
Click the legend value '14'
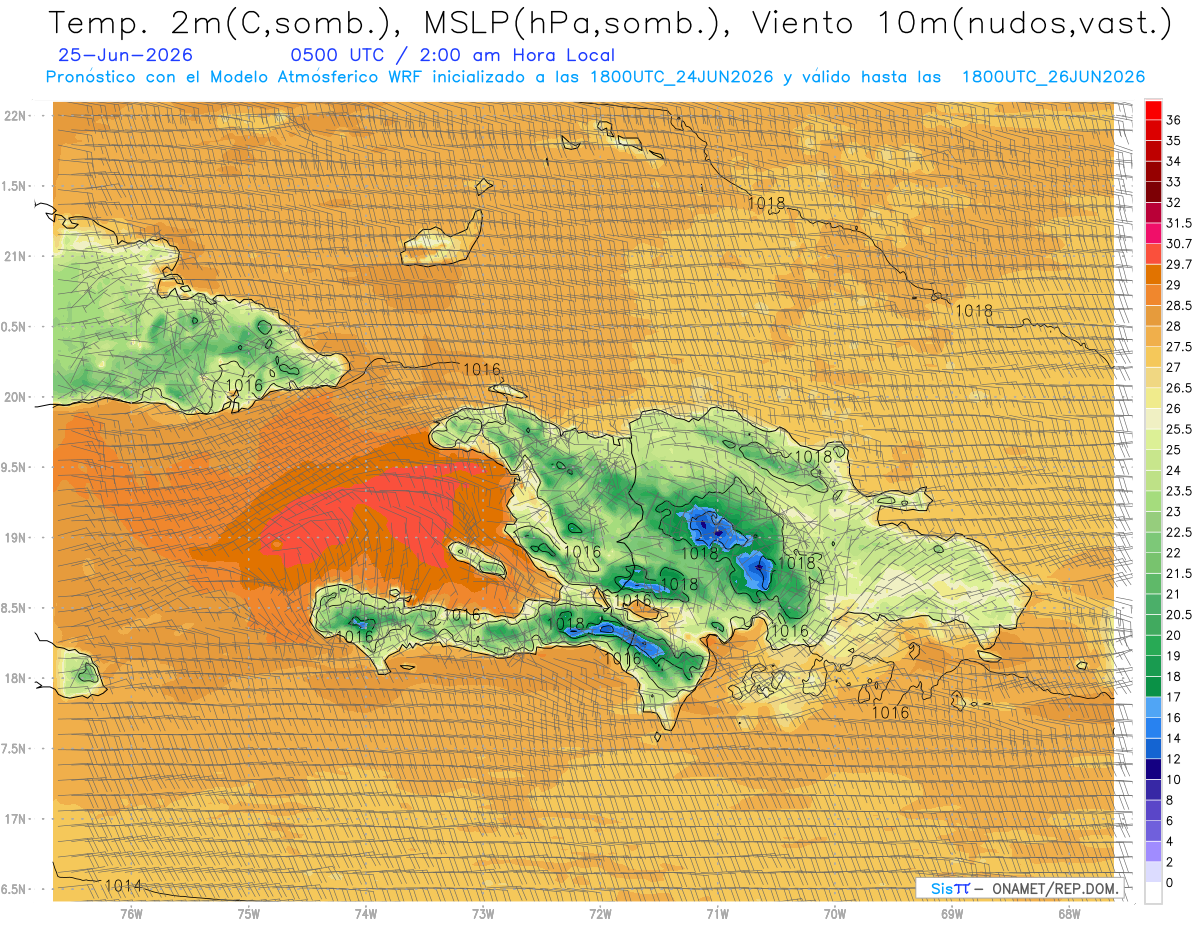tap(1174, 738)
